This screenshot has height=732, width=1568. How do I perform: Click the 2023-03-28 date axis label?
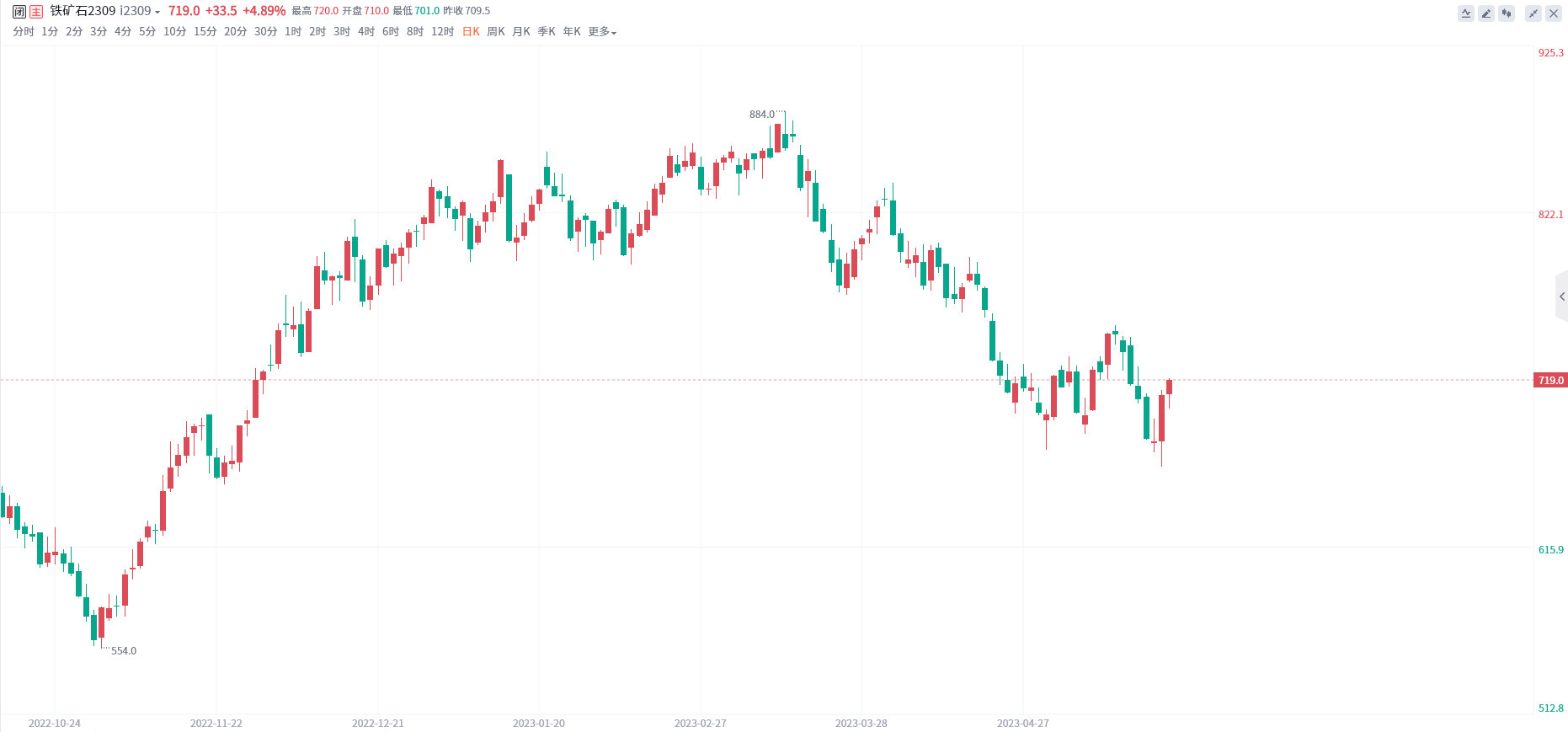tap(861, 724)
